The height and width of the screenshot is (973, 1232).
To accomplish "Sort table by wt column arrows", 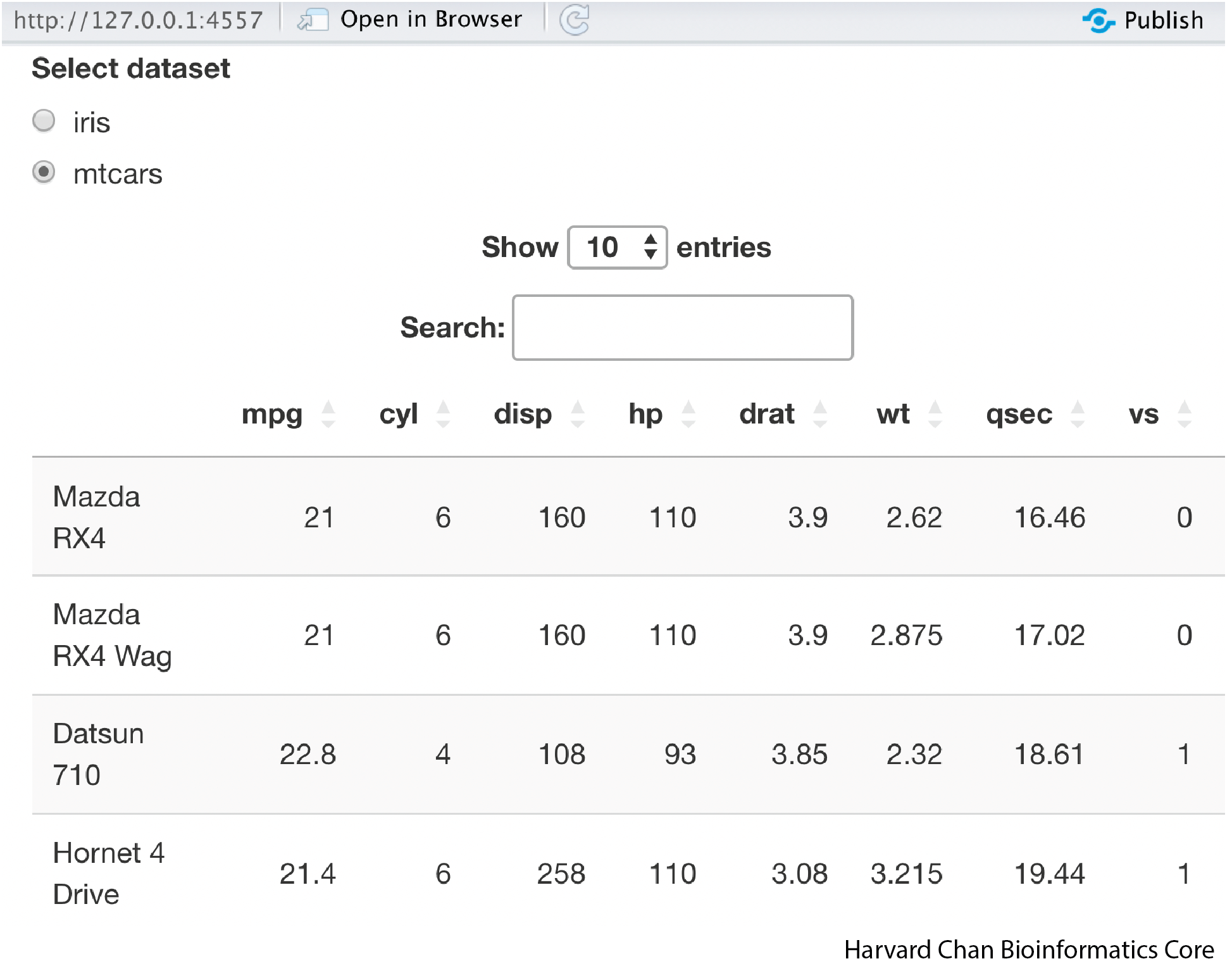I will point(935,415).
